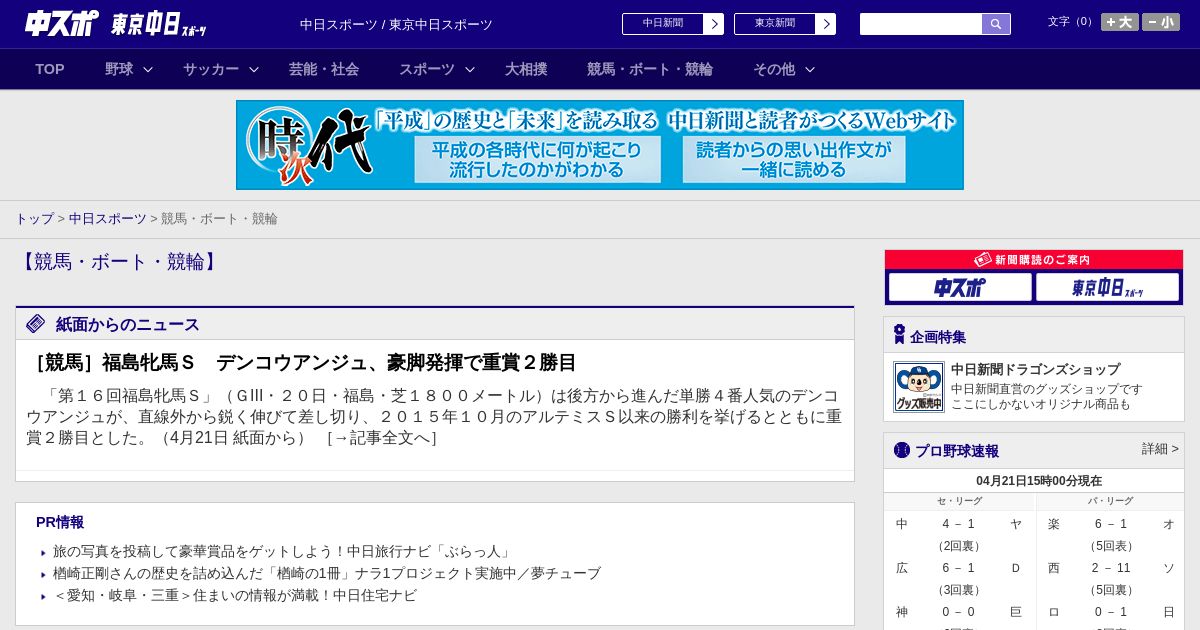Open the スポーツ navigation menu
Viewport: 1200px width, 630px height.
click(427, 69)
